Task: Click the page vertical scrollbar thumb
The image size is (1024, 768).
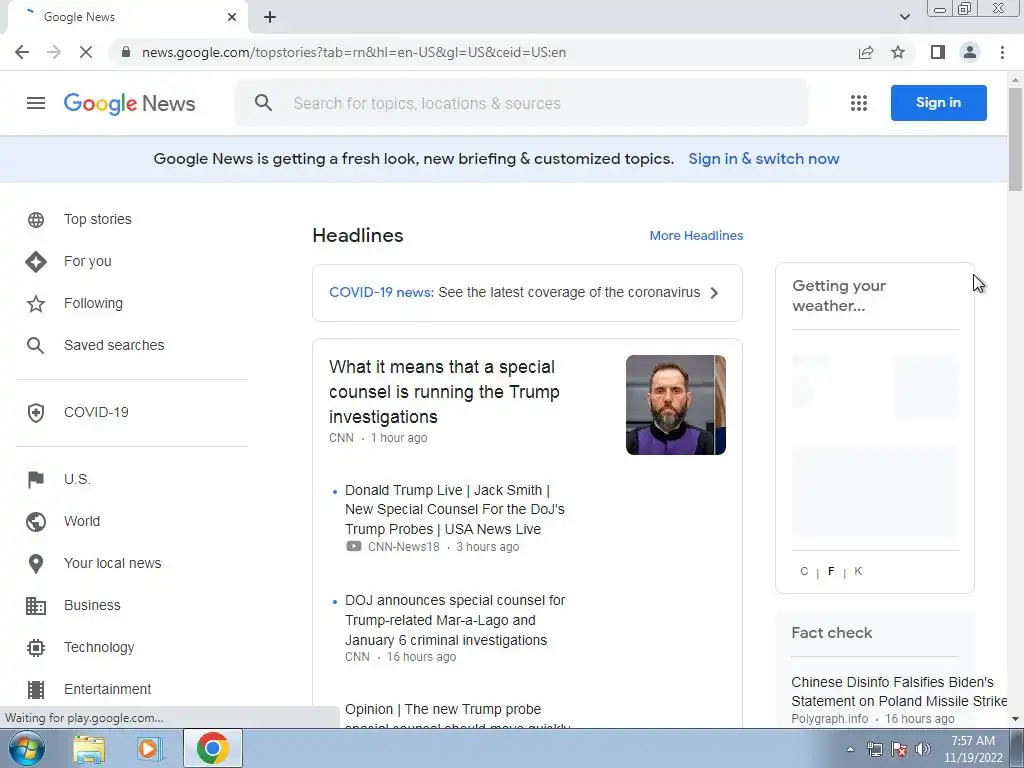Action: pos(1015,139)
